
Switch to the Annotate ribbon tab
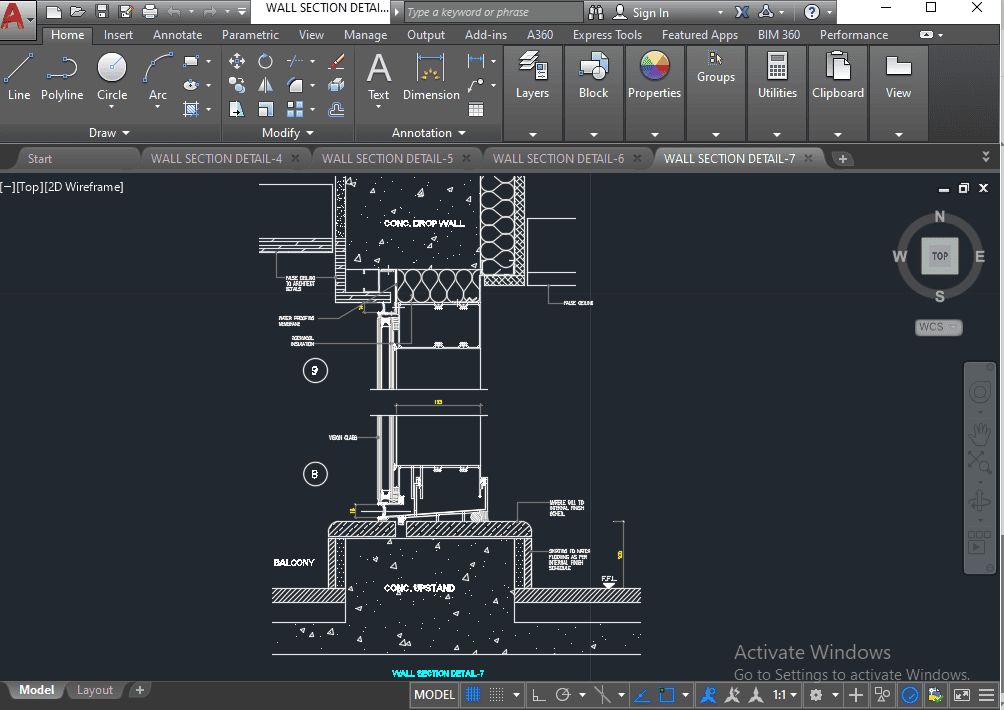pos(177,35)
